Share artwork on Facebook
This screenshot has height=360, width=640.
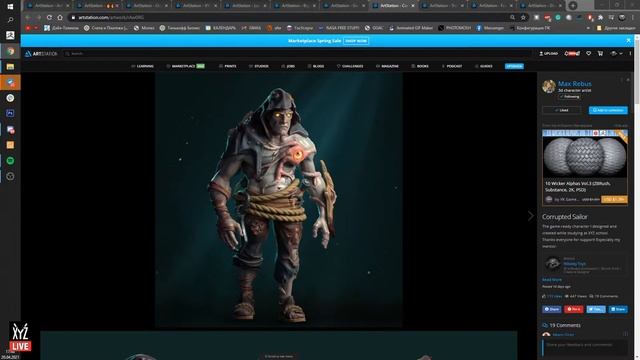(x=551, y=309)
